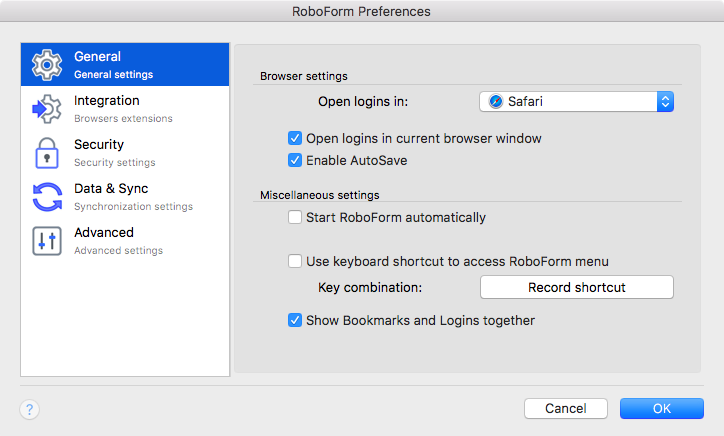Open help with the question mark button
Screen dimensions: 724x436
click(x=30, y=409)
